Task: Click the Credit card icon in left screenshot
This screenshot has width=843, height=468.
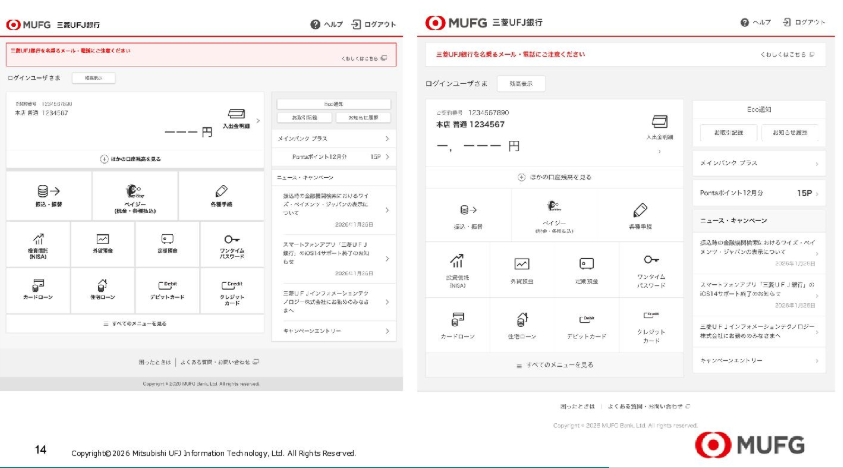Action: click(x=232, y=285)
